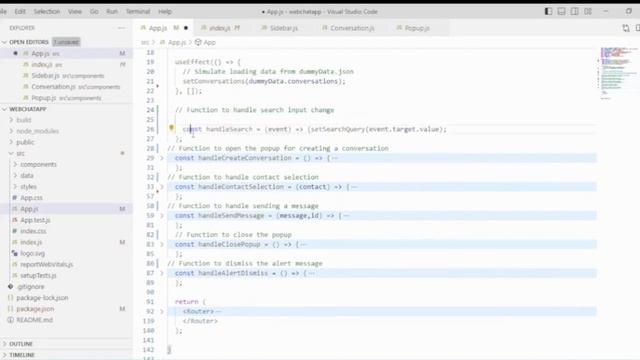Unfold handleCreateConversation at line 29
Viewport: 640px width, 360px height.
pos(162,158)
